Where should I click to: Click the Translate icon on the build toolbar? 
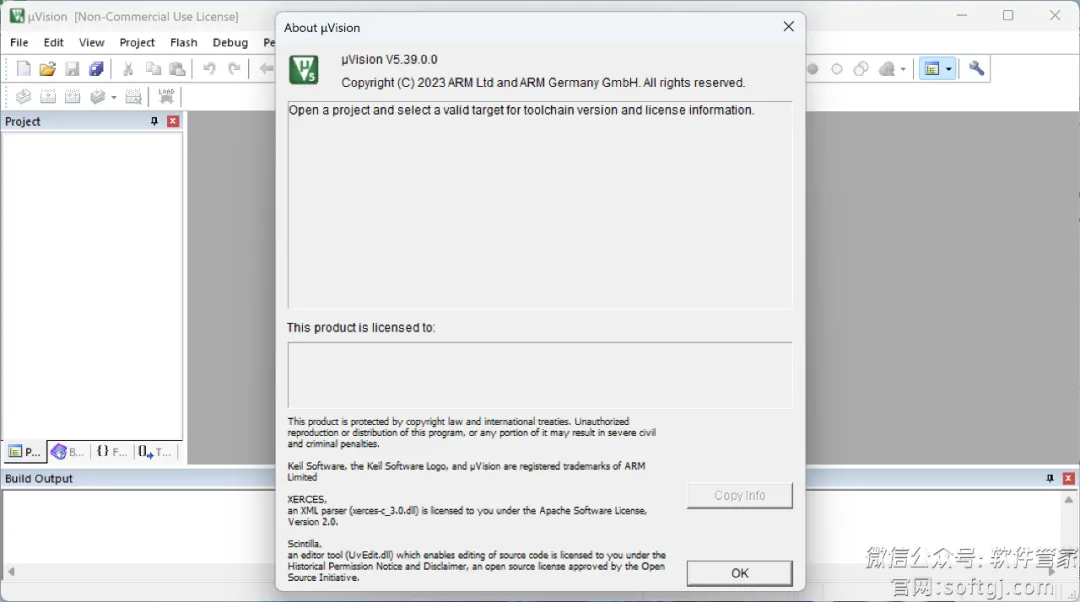pyautogui.click(x=23, y=96)
